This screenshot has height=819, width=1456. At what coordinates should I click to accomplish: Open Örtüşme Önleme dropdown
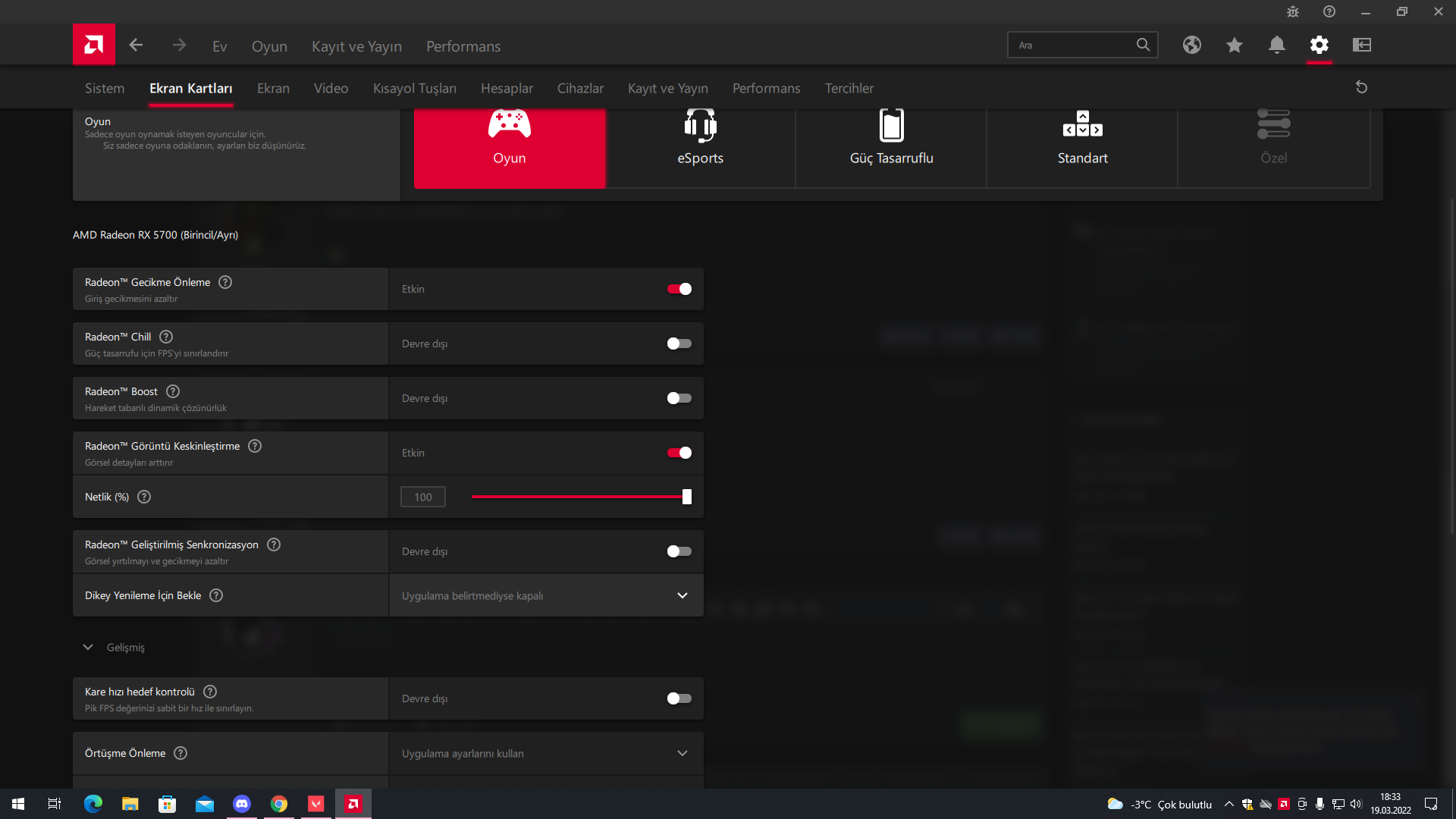546,753
